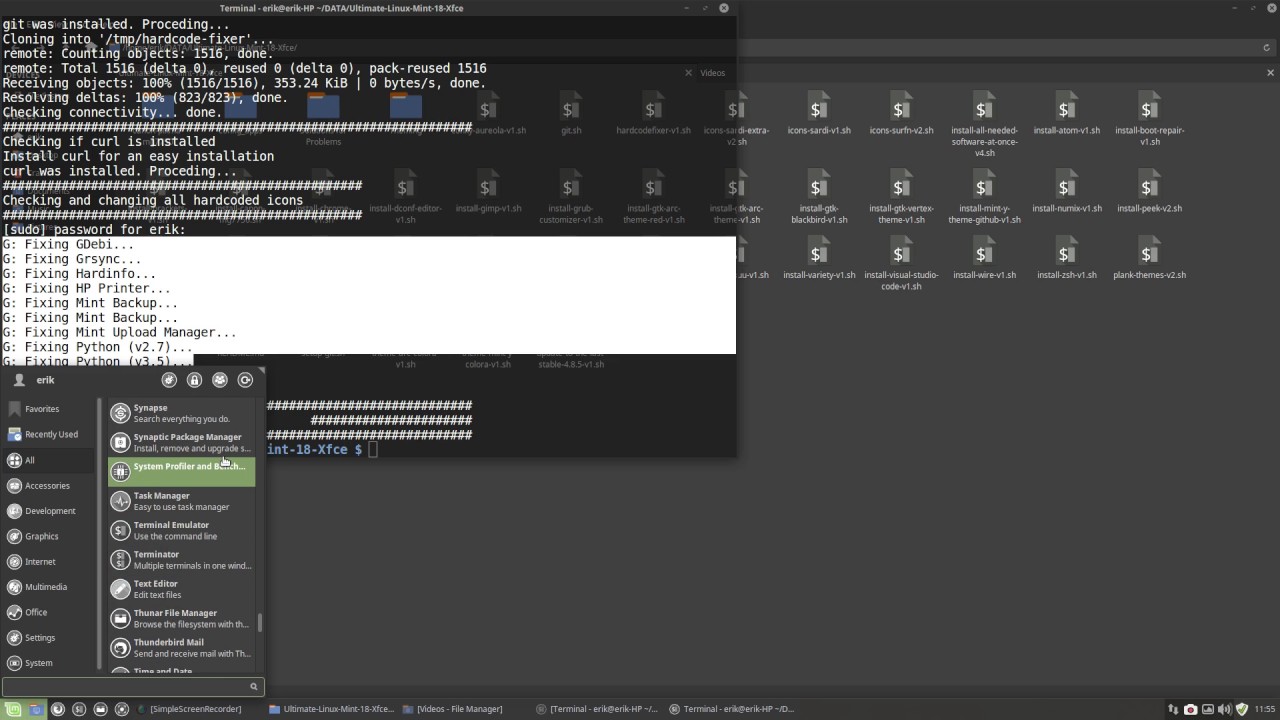The image size is (1280, 720).
Task: Open Thunar File Manager entry
Action: tap(181, 618)
